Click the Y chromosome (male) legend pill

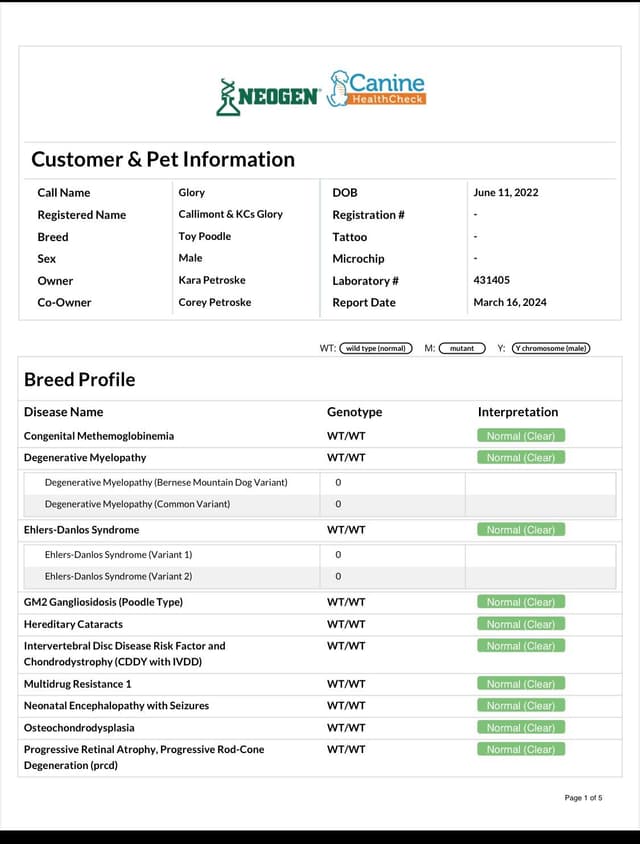point(551,348)
